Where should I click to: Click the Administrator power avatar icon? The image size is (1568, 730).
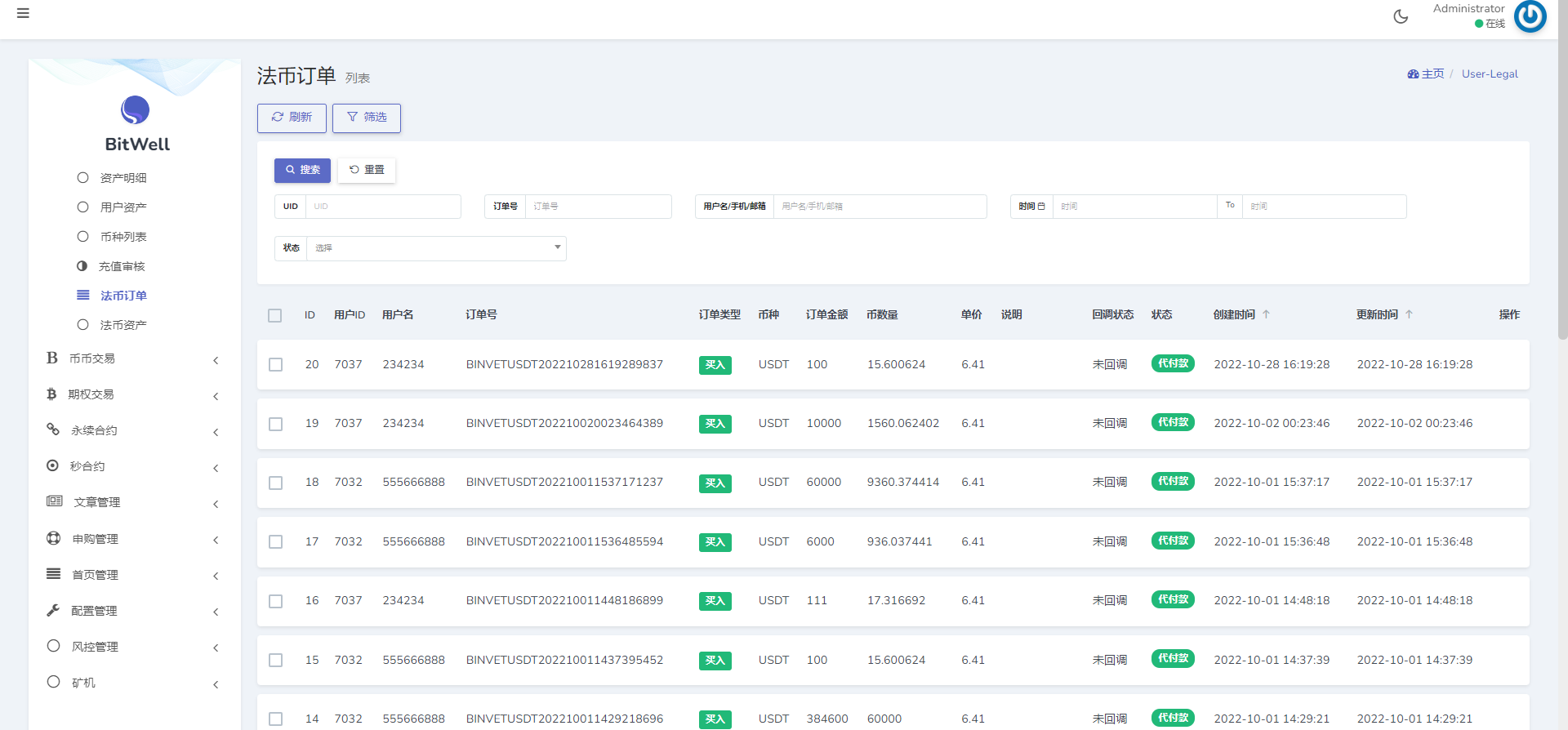[1530, 16]
